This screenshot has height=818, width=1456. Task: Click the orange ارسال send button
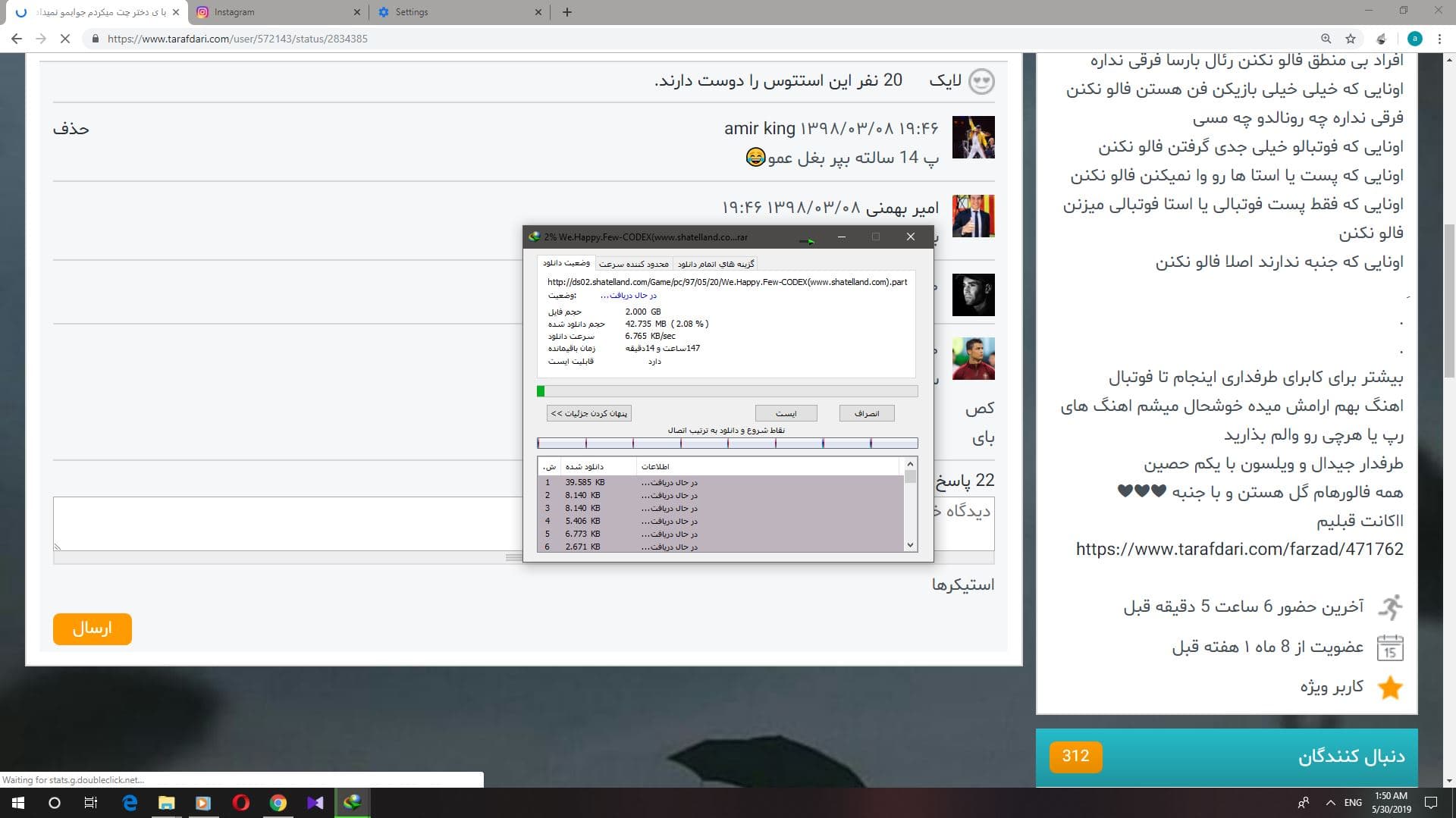(93, 629)
